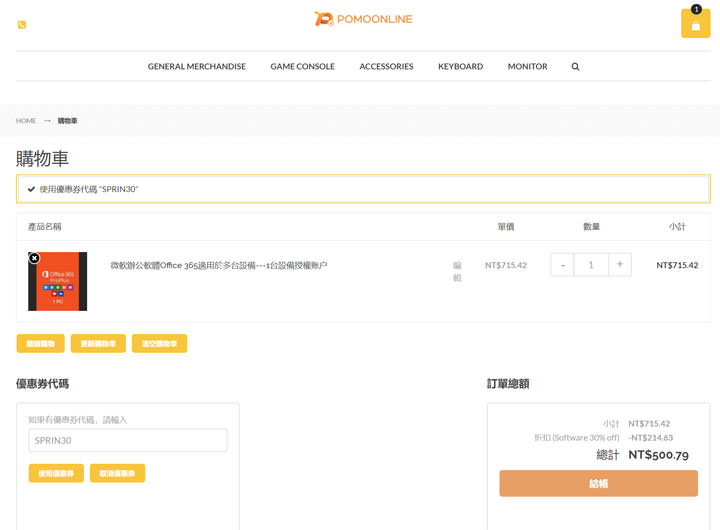The height and width of the screenshot is (530, 720).
Task: Remove the Office 365 item with X icon
Action: (34, 258)
